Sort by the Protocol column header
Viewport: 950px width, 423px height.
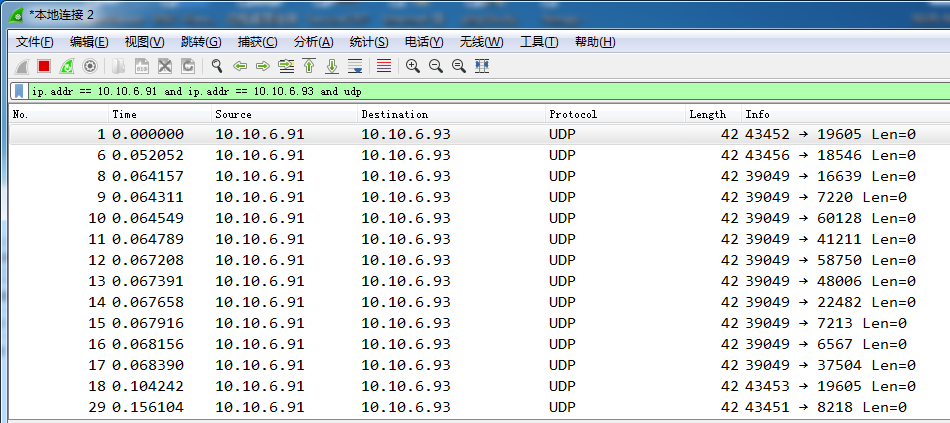point(616,115)
